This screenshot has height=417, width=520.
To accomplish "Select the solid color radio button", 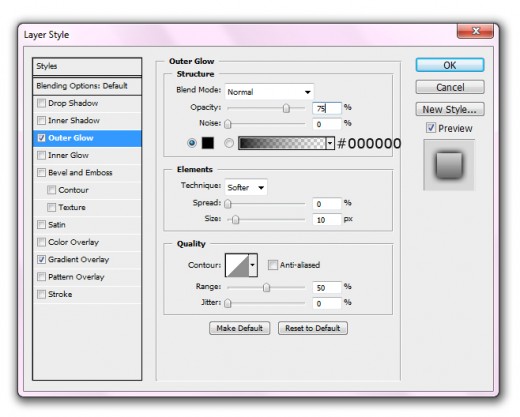I will tap(192, 143).
